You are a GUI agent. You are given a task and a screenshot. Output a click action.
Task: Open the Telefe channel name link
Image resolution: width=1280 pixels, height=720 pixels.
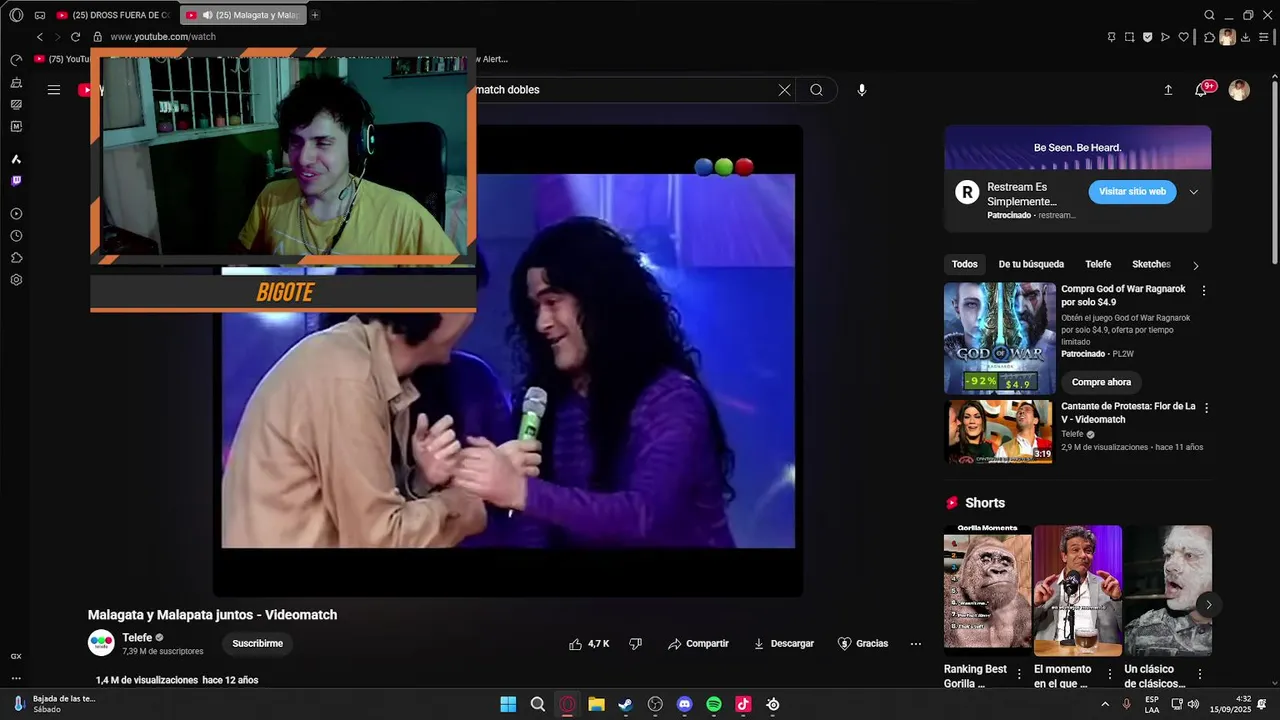(x=137, y=638)
